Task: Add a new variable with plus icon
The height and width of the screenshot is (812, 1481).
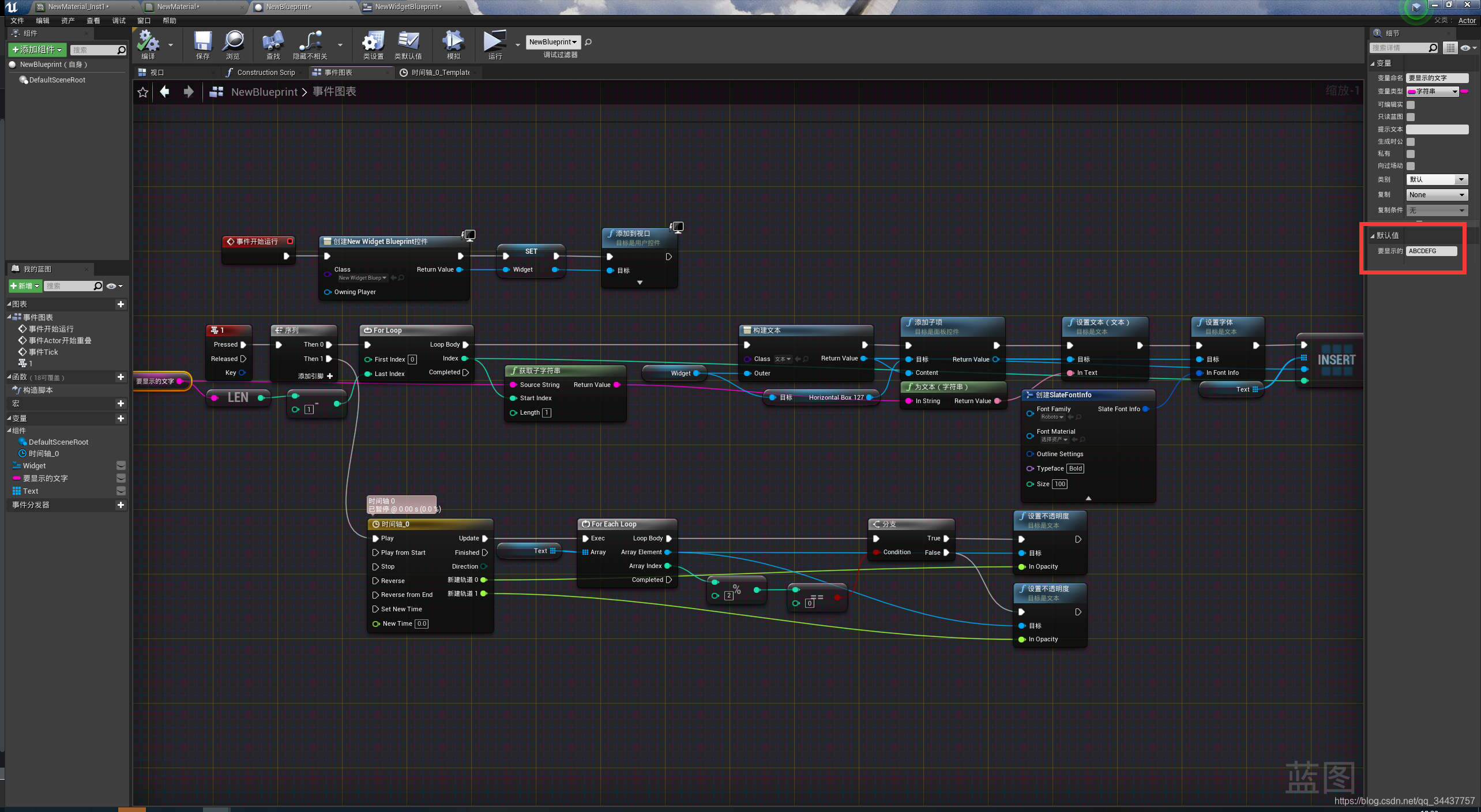Action: (x=121, y=418)
